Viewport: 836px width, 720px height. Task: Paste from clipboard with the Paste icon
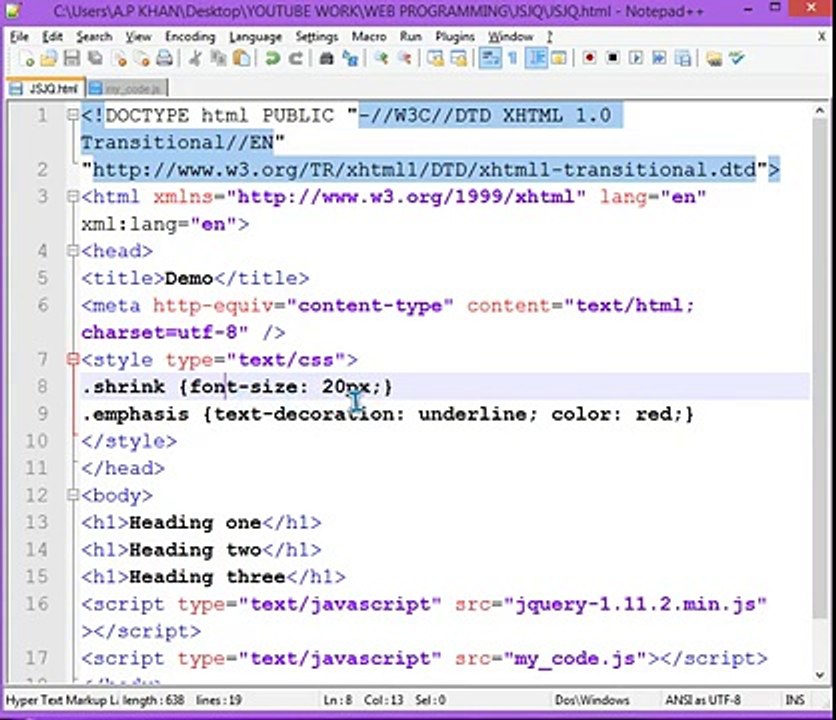coord(242,58)
